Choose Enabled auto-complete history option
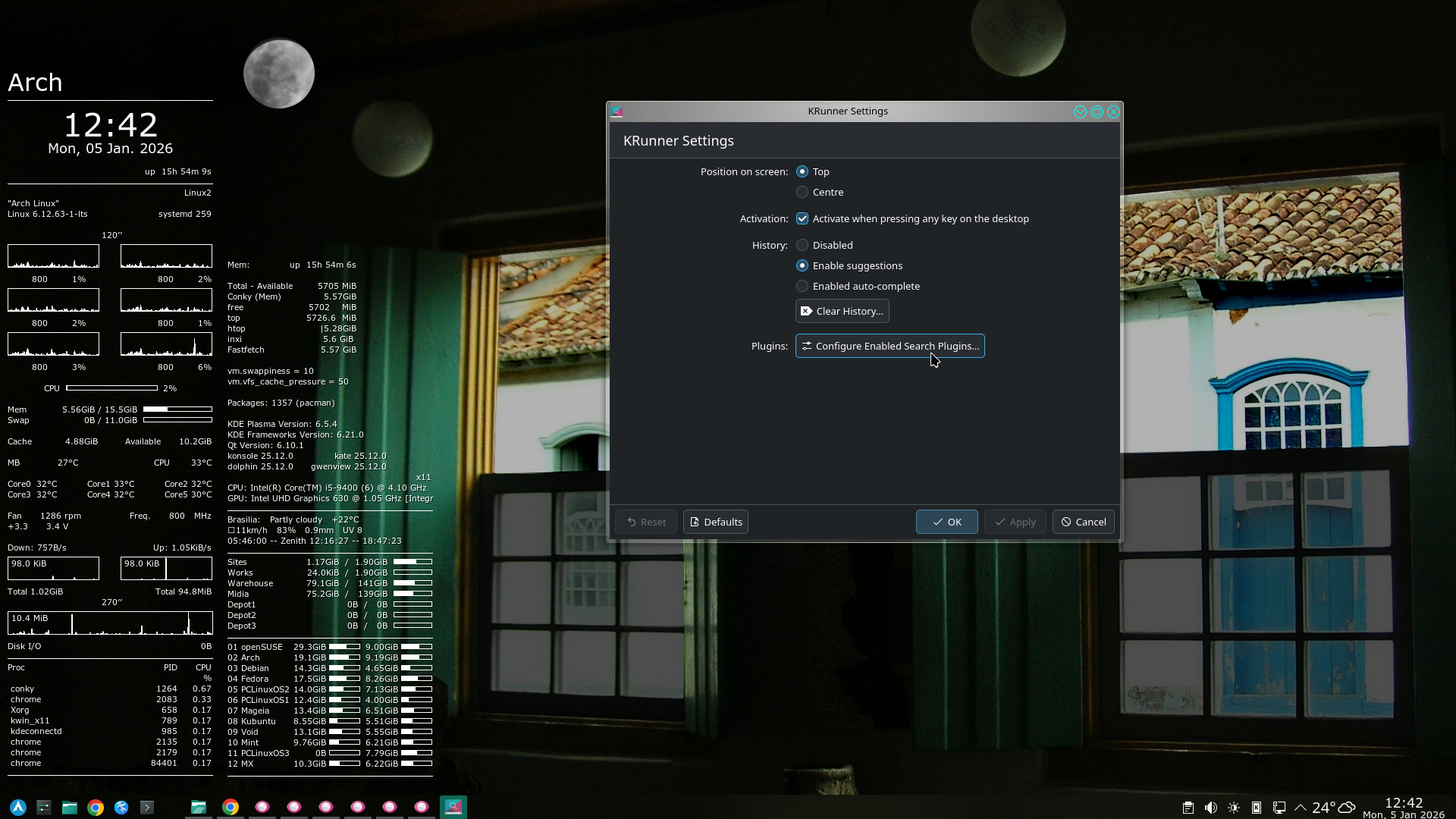1456x819 pixels. click(x=802, y=287)
